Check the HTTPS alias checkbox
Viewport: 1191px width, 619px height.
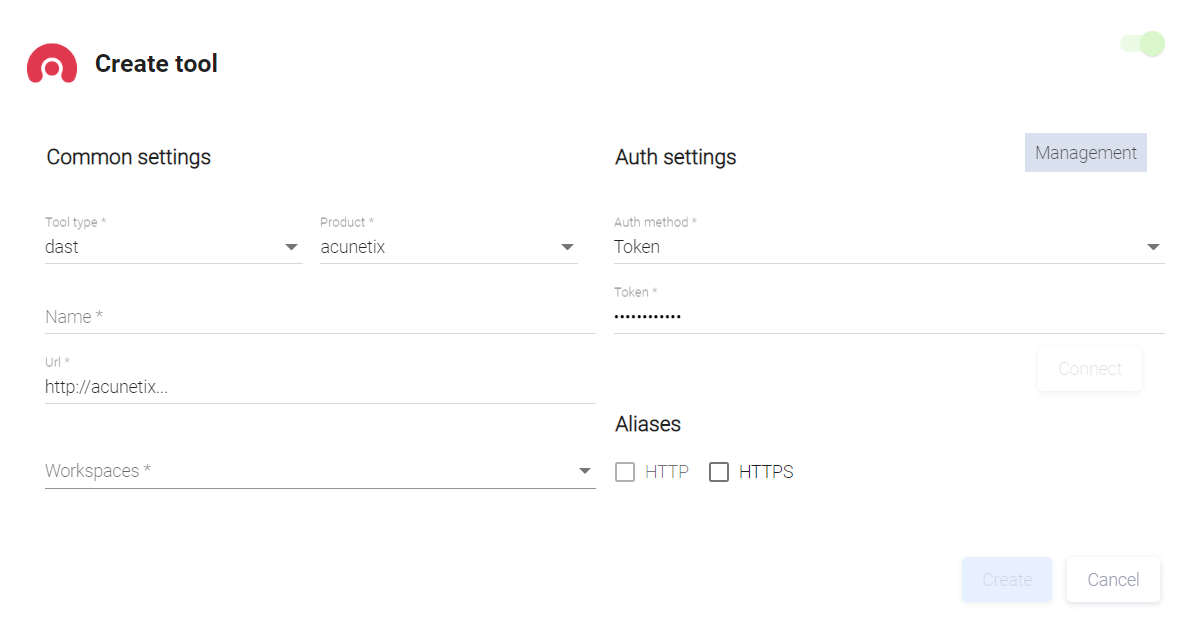pyautogui.click(x=719, y=472)
